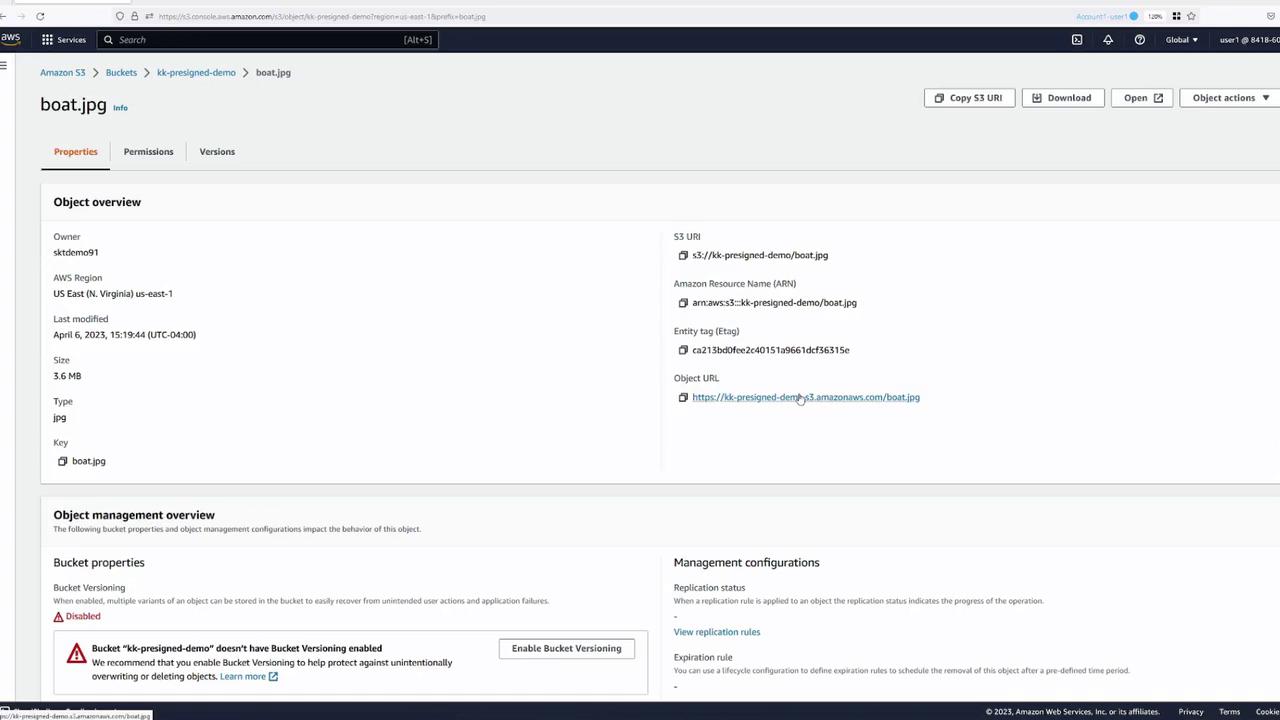
Task: Launch AWS CloudShell from the top bar
Action: (1077, 40)
